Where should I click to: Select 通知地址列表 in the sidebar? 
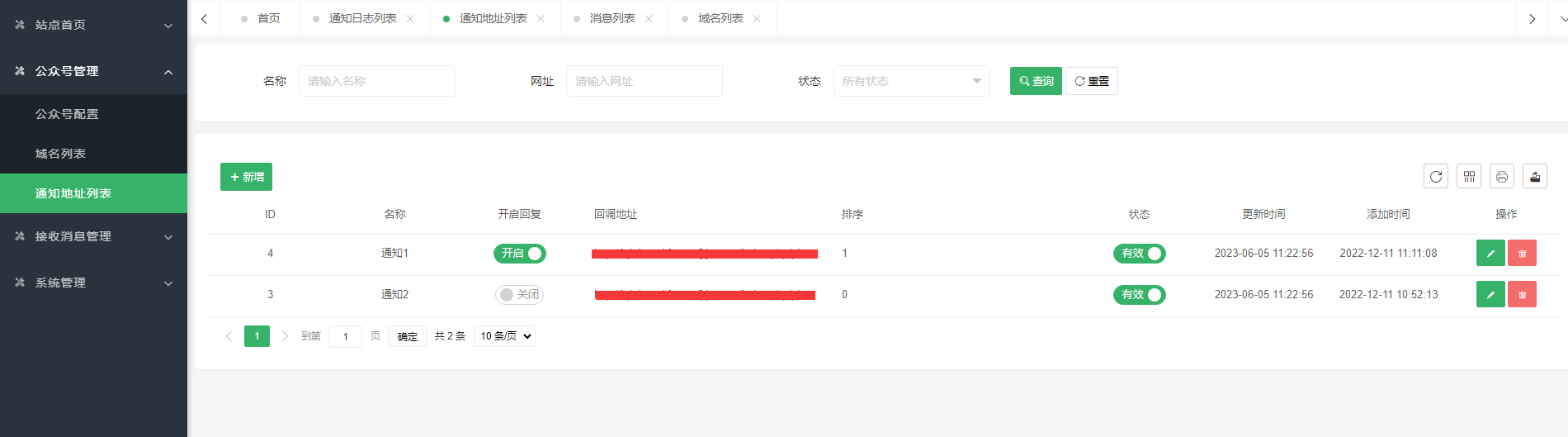coord(93,193)
